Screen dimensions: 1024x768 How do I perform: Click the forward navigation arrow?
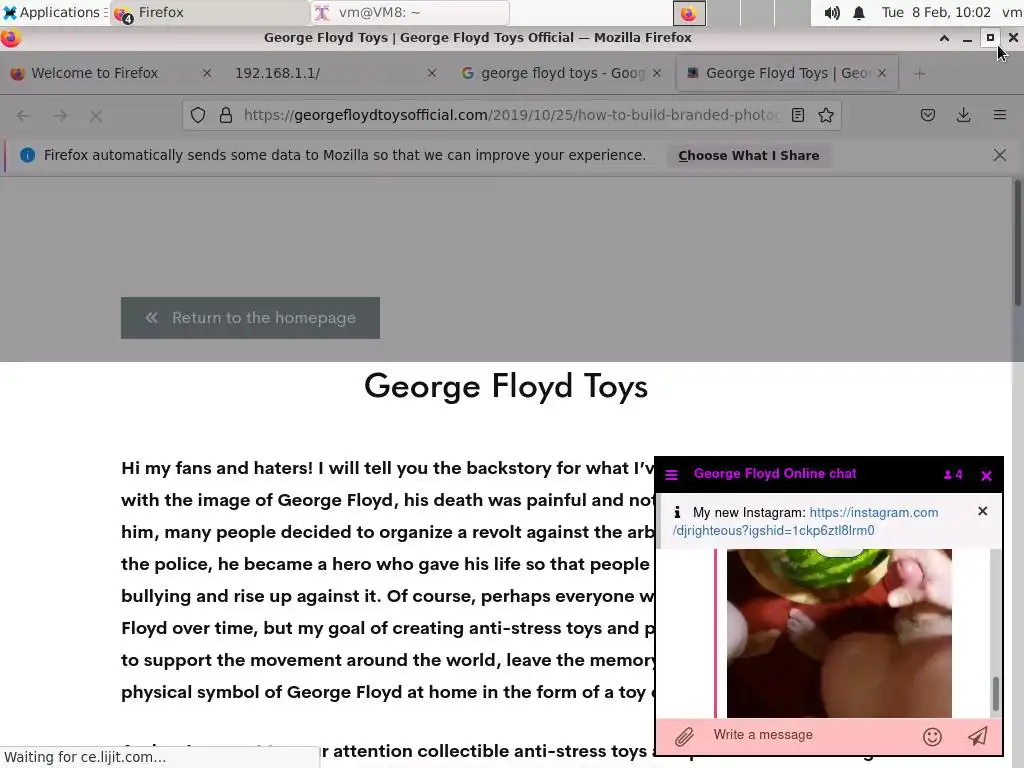point(60,116)
